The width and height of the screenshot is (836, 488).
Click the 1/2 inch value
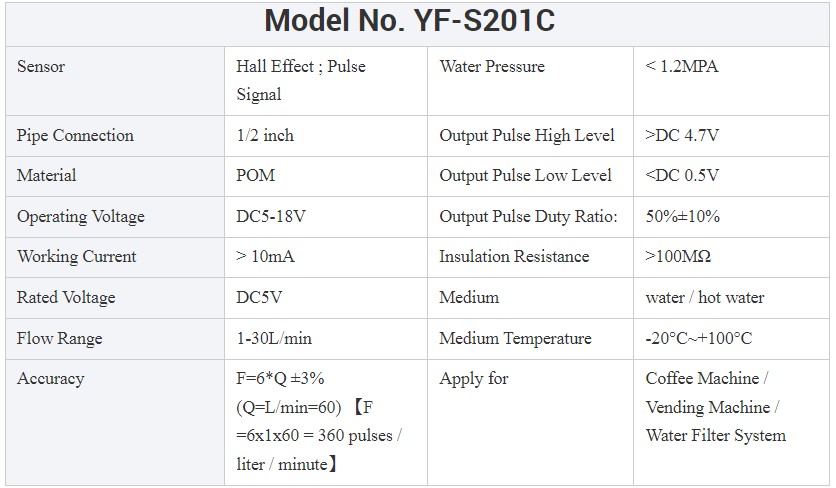265,136
